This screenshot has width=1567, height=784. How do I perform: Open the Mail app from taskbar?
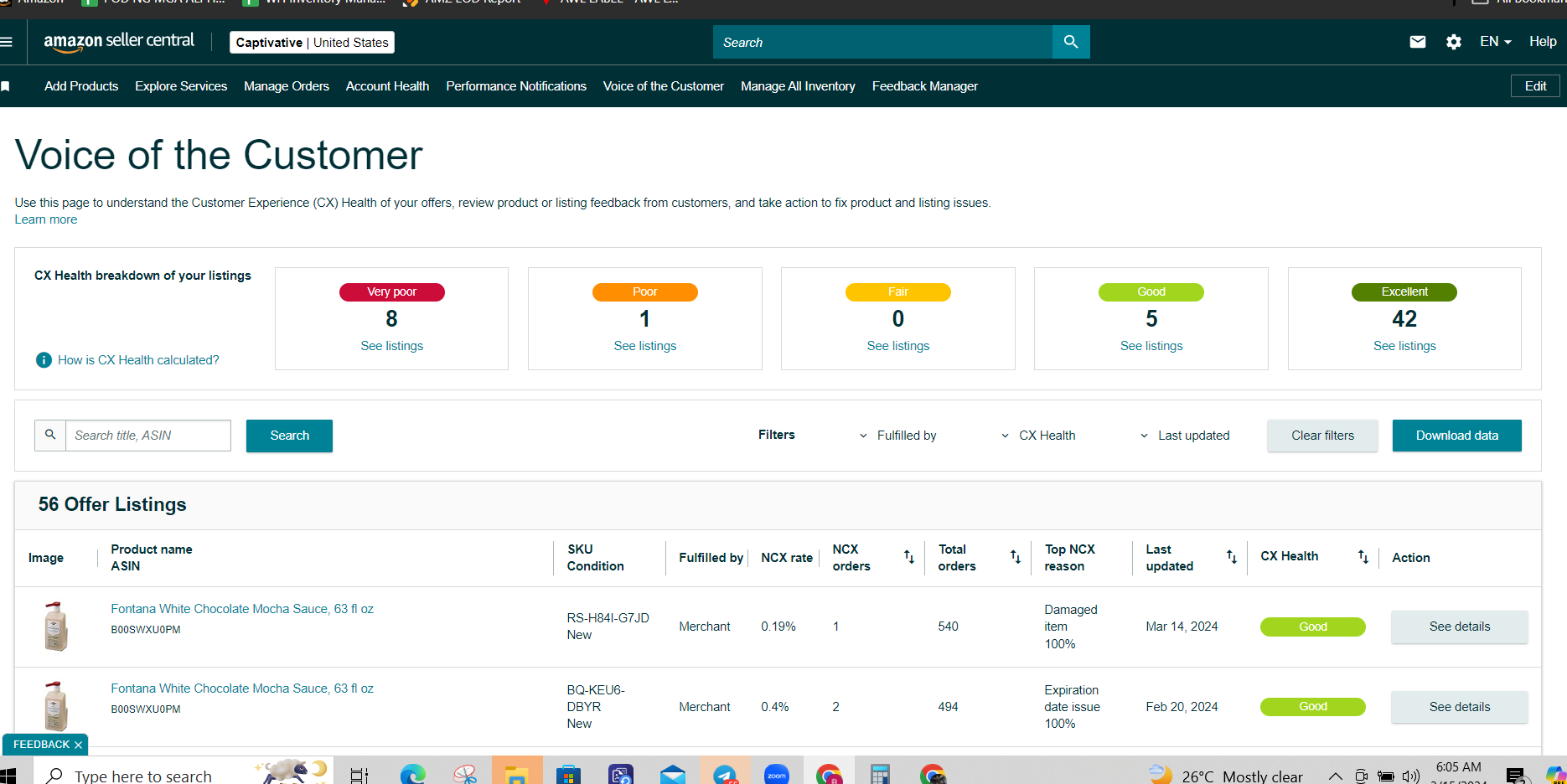673,775
